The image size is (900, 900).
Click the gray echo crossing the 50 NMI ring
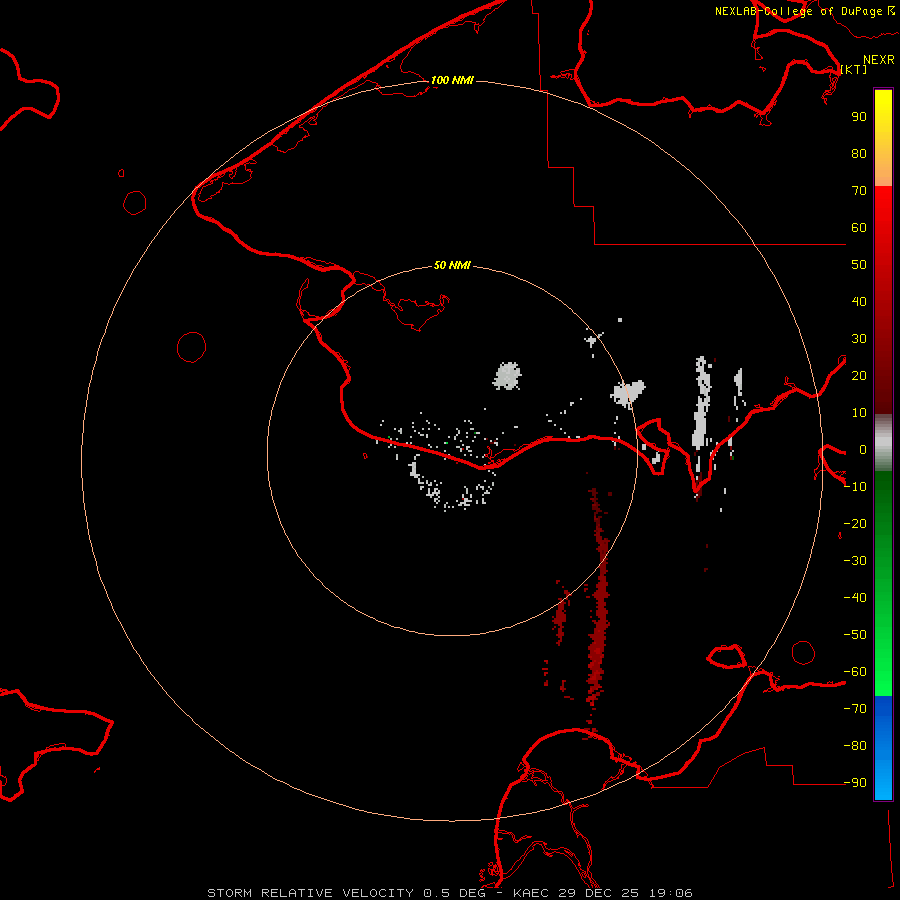627,394
